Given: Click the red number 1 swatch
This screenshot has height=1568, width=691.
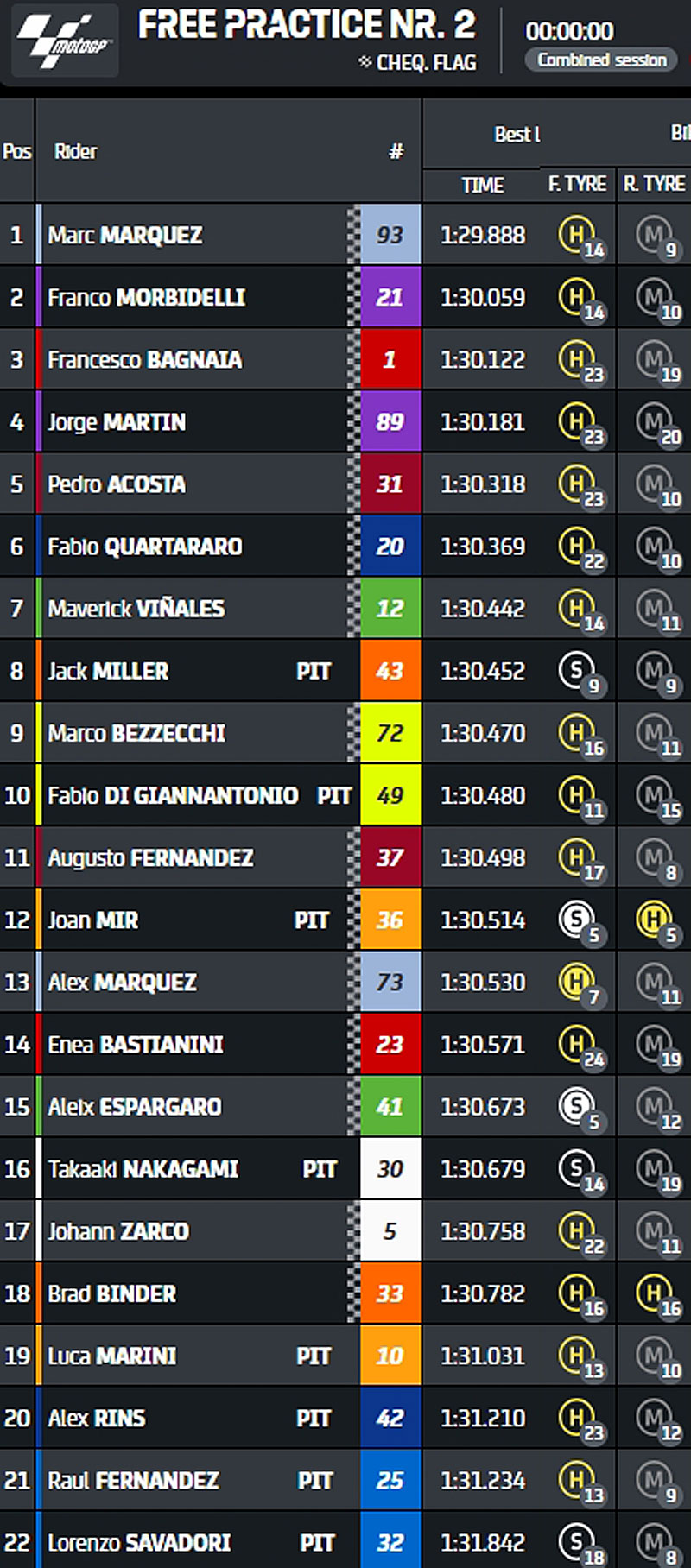Looking at the screenshot, I should click(x=390, y=359).
